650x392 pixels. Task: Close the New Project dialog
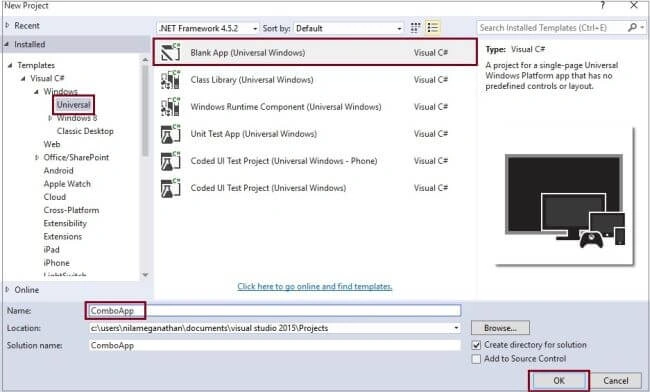pos(634,5)
